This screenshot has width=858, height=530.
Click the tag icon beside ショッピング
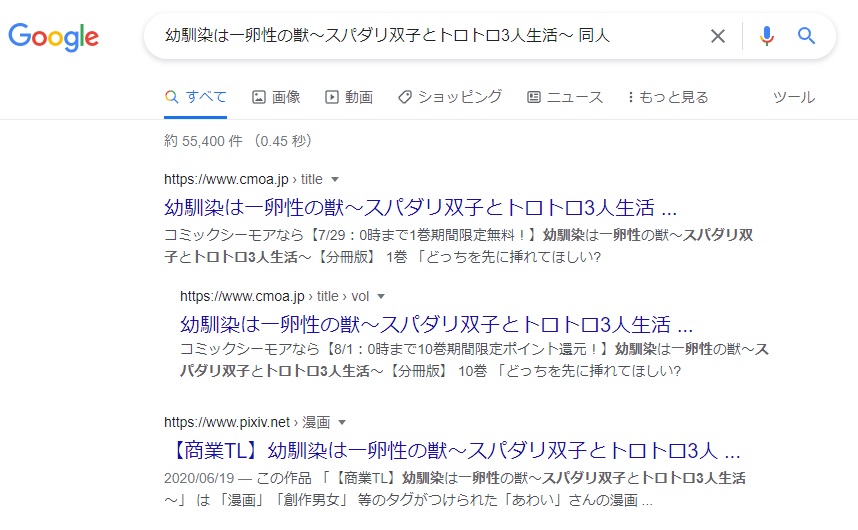[x=404, y=97]
